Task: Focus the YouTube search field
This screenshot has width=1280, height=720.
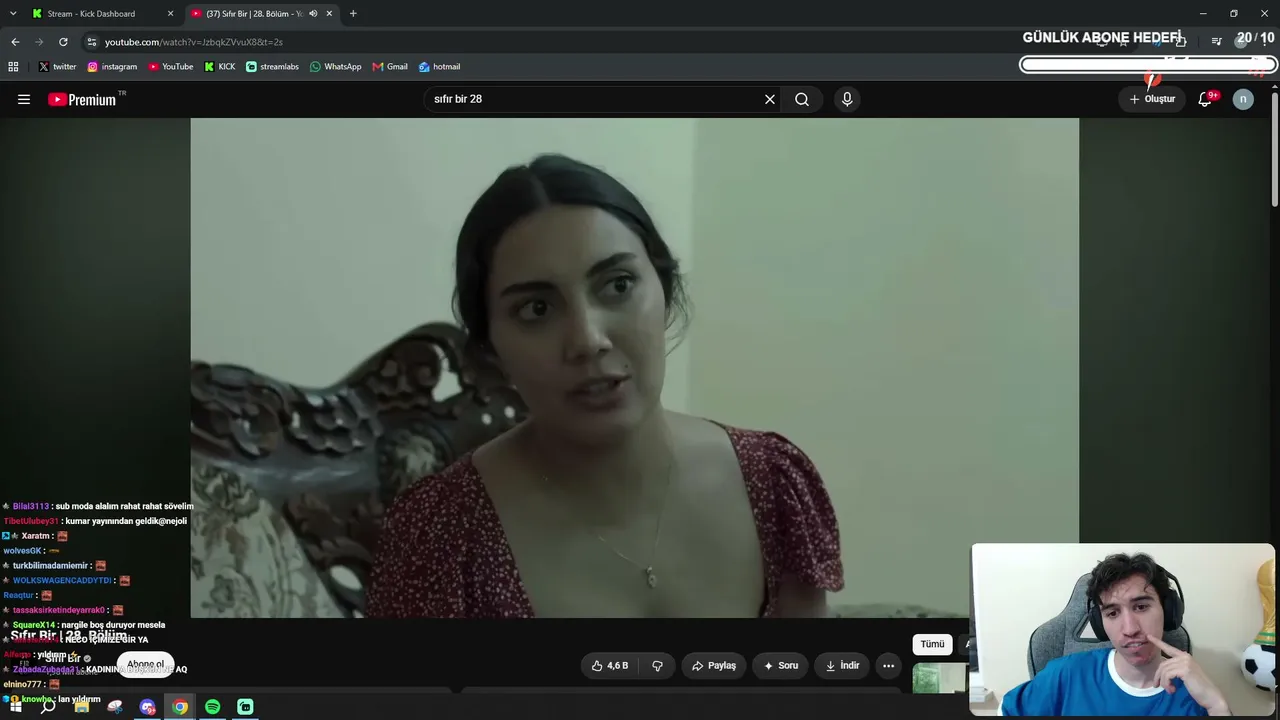Action: point(595,99)
